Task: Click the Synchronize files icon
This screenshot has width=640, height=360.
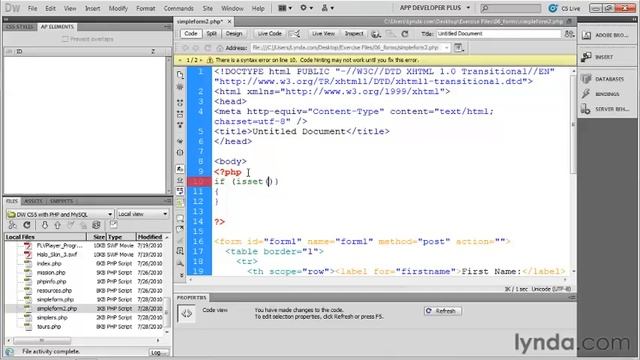Action: pyautogui.click(x=96, y=225)
